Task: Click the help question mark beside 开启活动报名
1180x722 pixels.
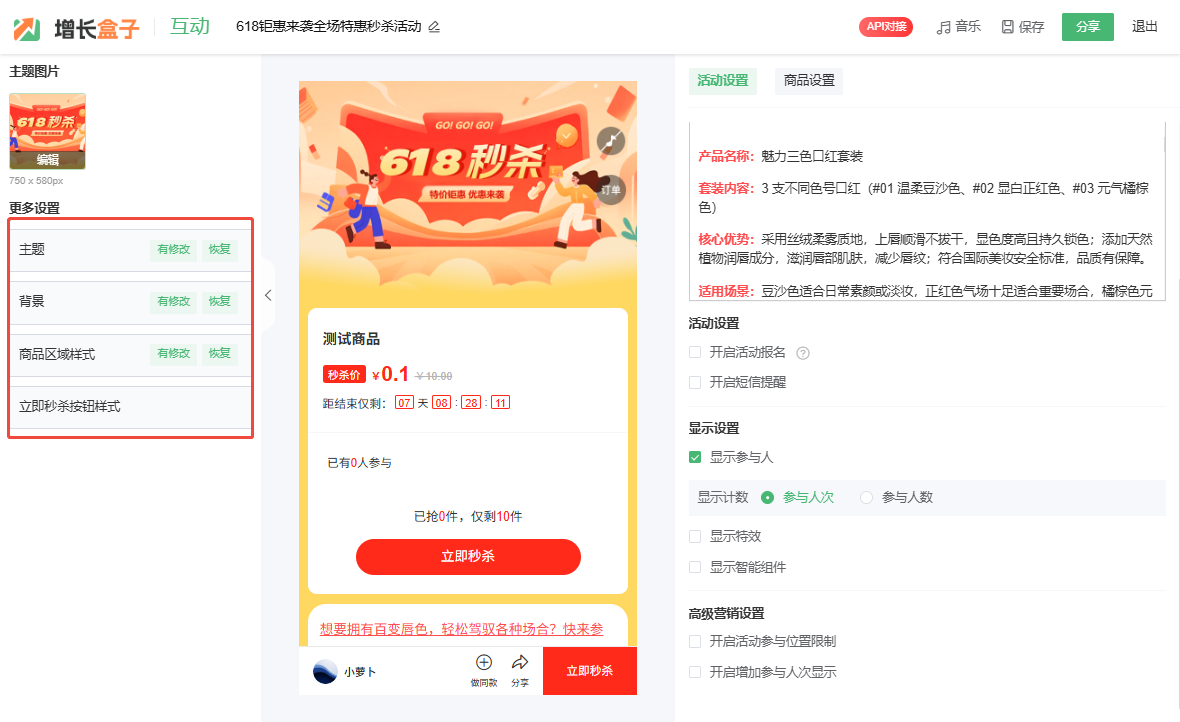Action: (x=803, y=353)
